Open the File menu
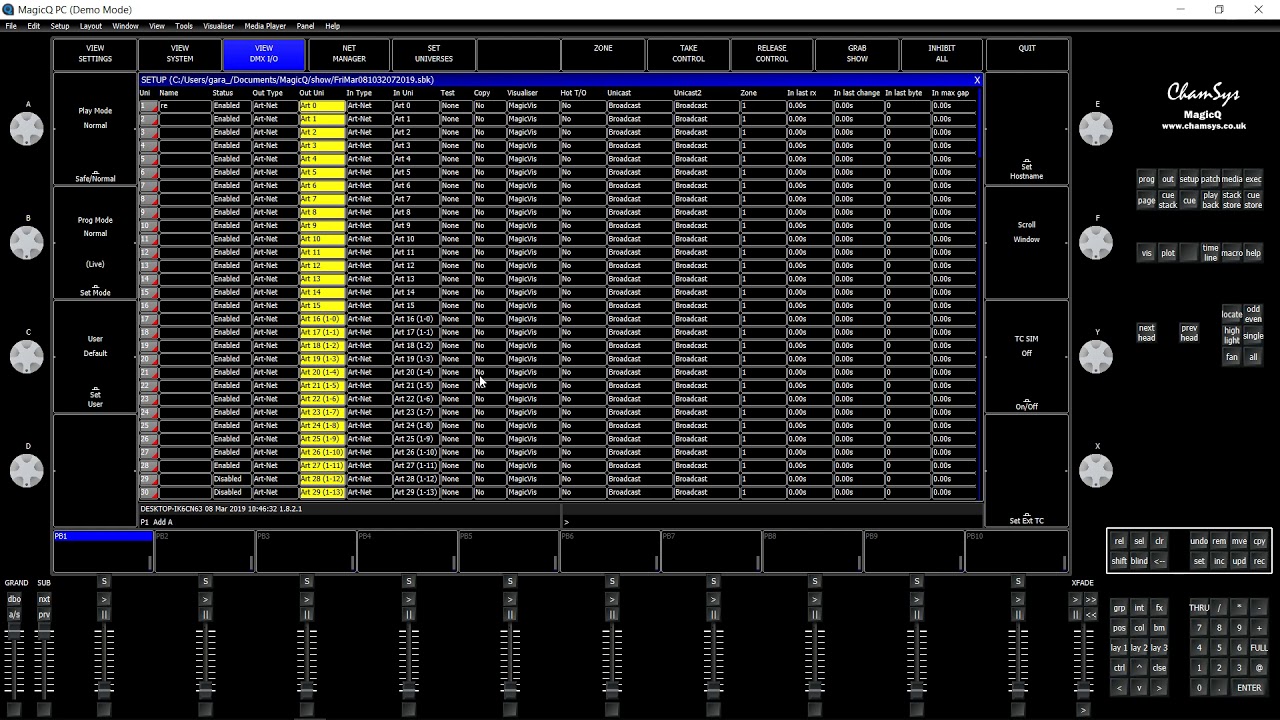 (11, 26)
